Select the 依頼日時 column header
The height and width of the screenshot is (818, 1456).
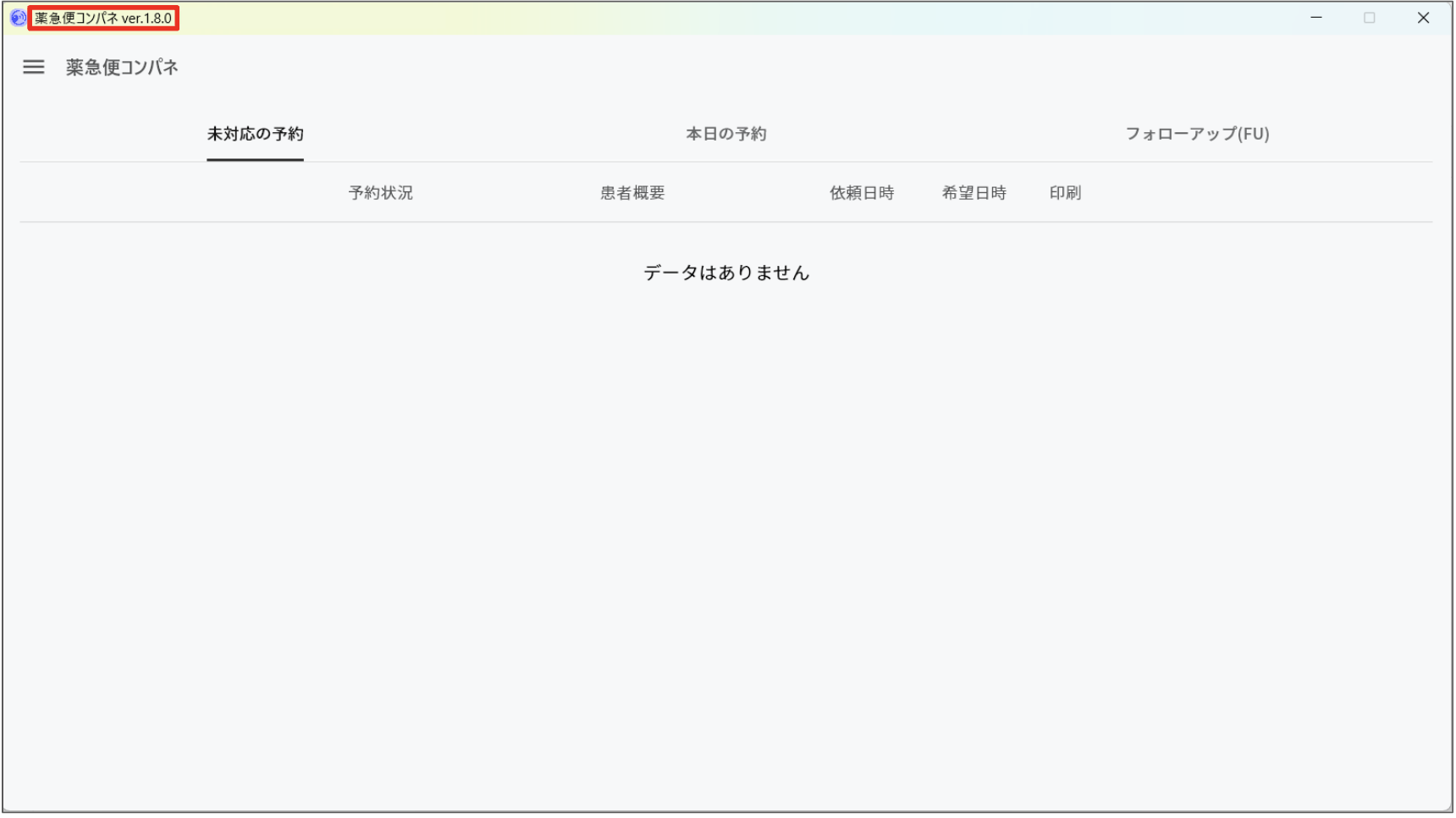[x=863, y=192]
